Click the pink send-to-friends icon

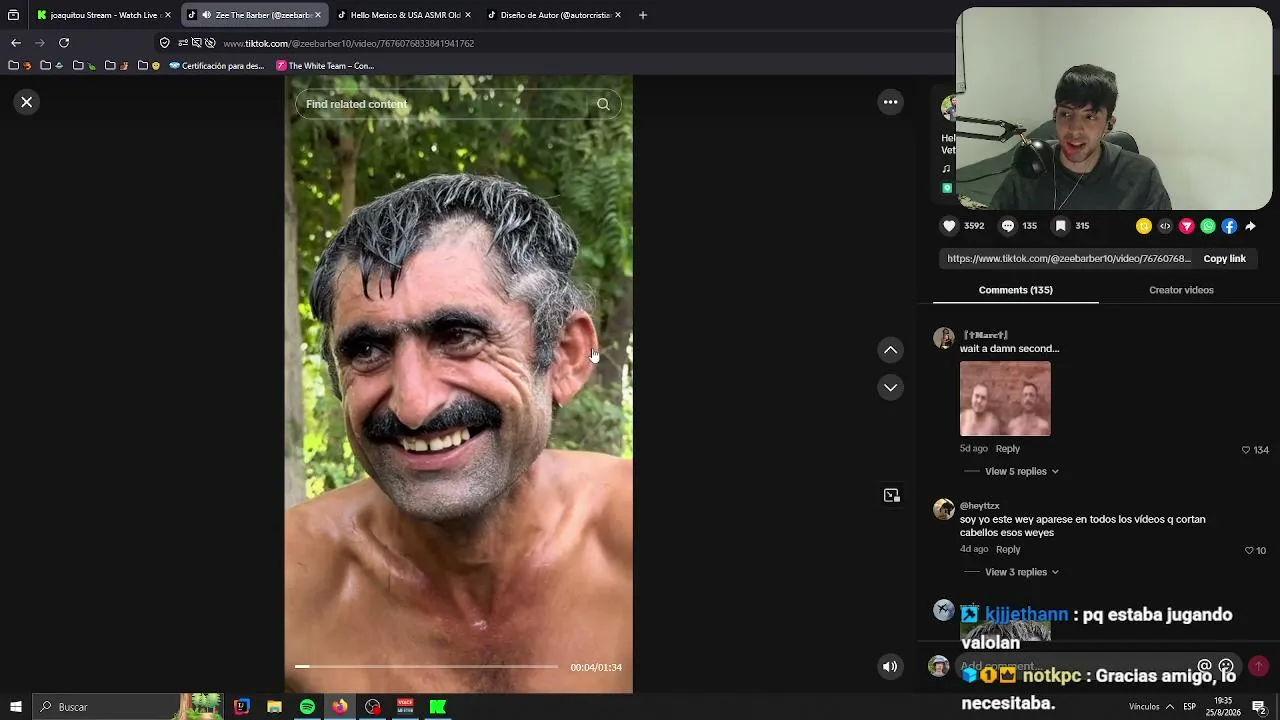pos(1186,226)
